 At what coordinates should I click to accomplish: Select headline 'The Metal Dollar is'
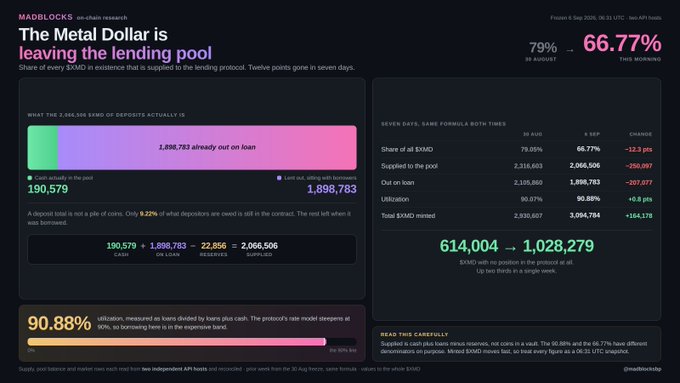point(93,35)
